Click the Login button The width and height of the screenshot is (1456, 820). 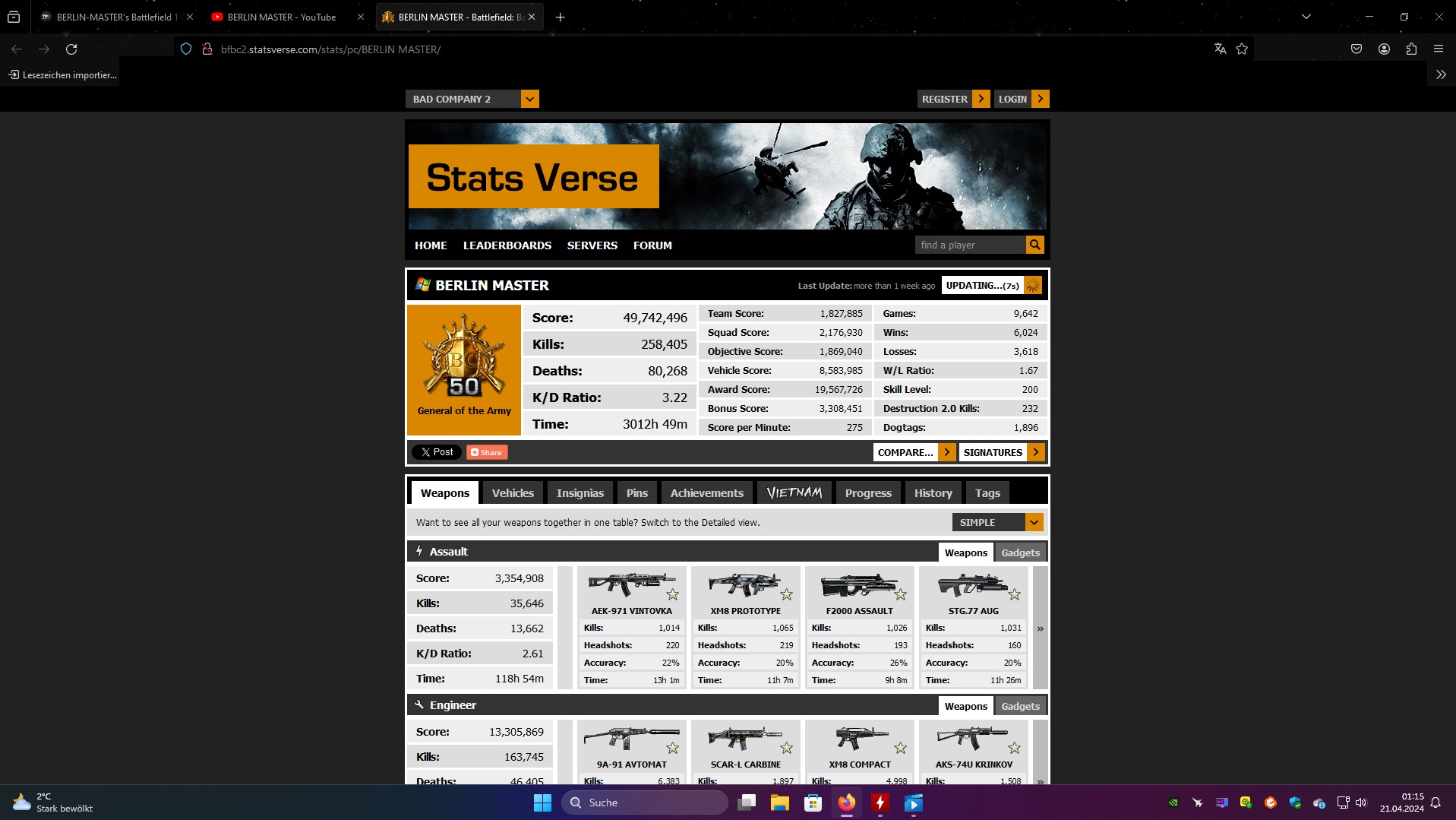[1022, 99]
